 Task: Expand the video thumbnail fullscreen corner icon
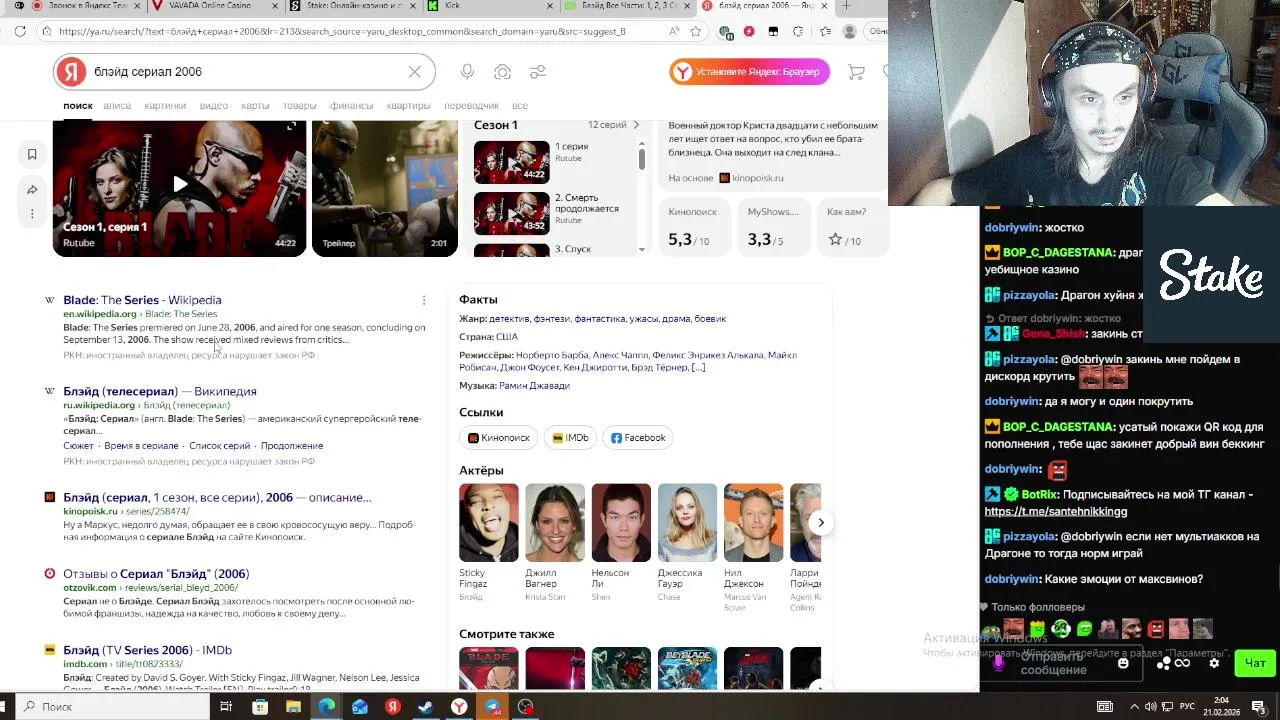(x=291, y=127)
